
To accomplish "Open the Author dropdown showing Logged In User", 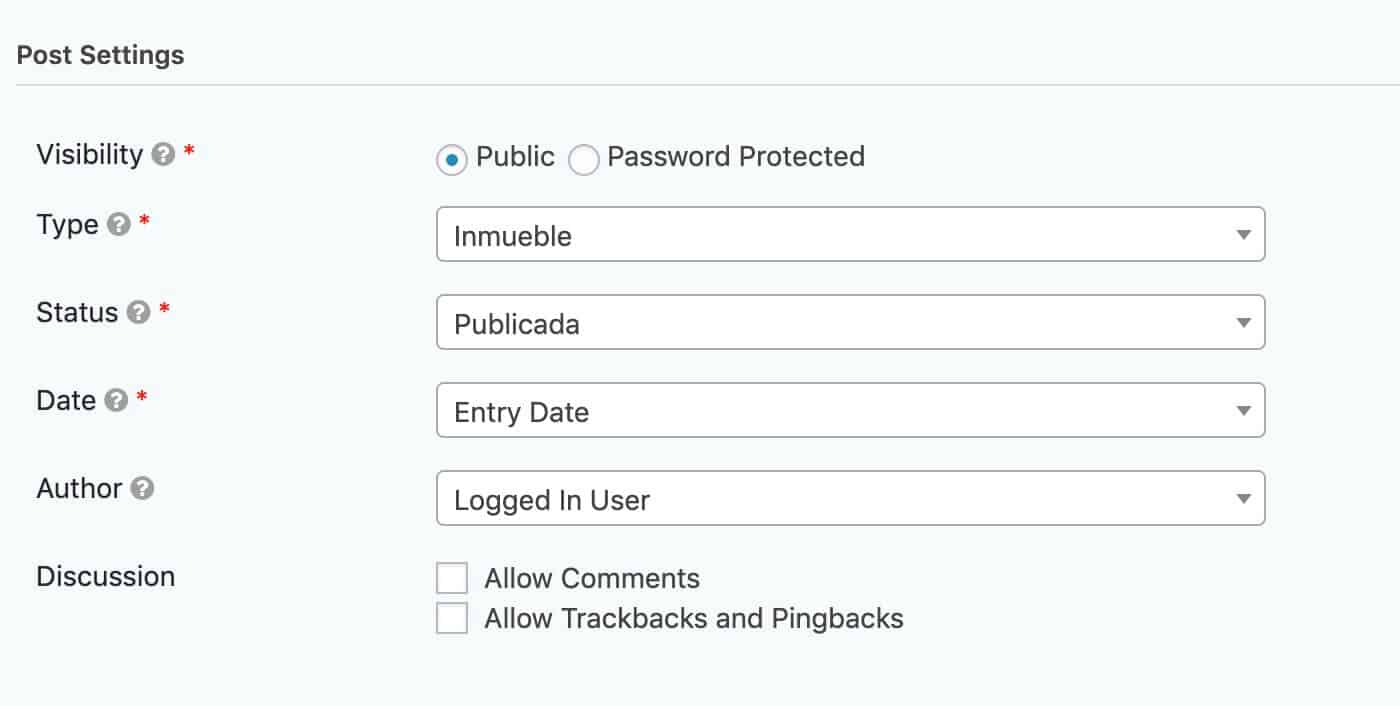I will [850, 498].
